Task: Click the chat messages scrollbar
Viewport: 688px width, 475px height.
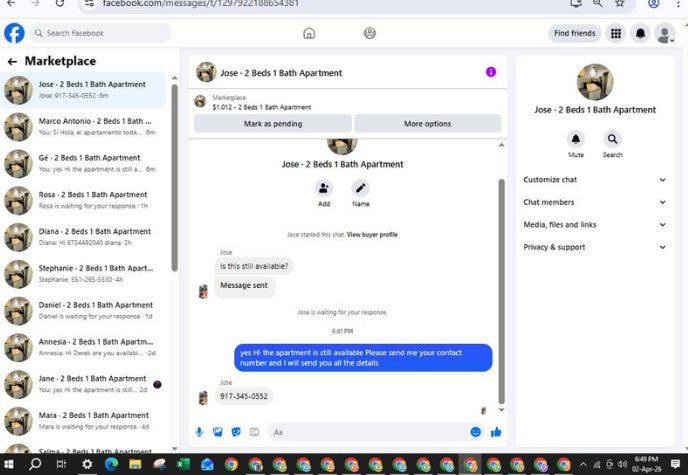Action: [502, 291]
